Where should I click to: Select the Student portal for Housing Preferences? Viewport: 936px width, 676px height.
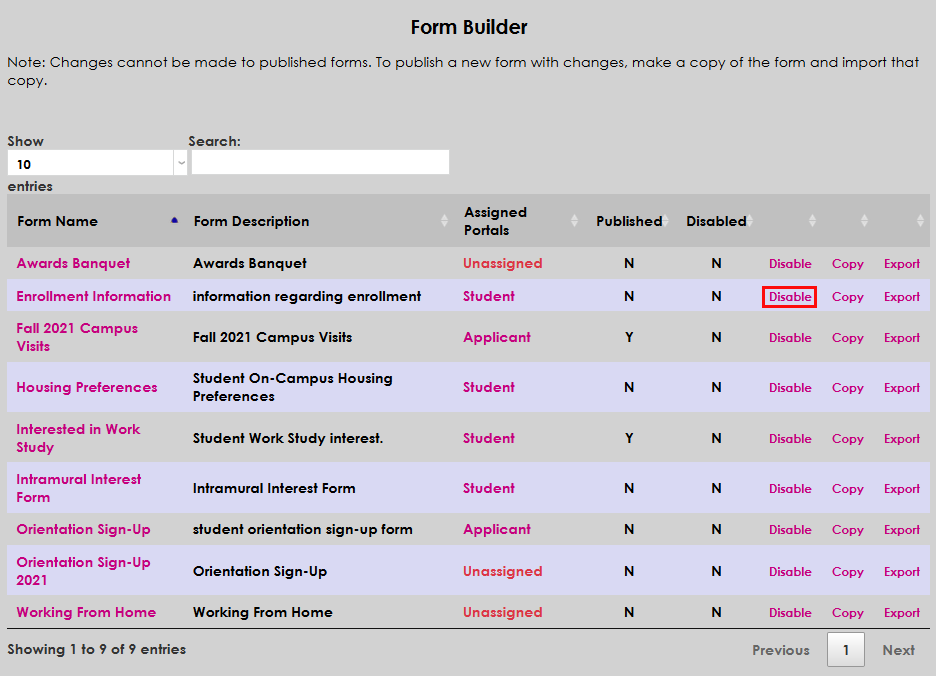pos(488,388)
